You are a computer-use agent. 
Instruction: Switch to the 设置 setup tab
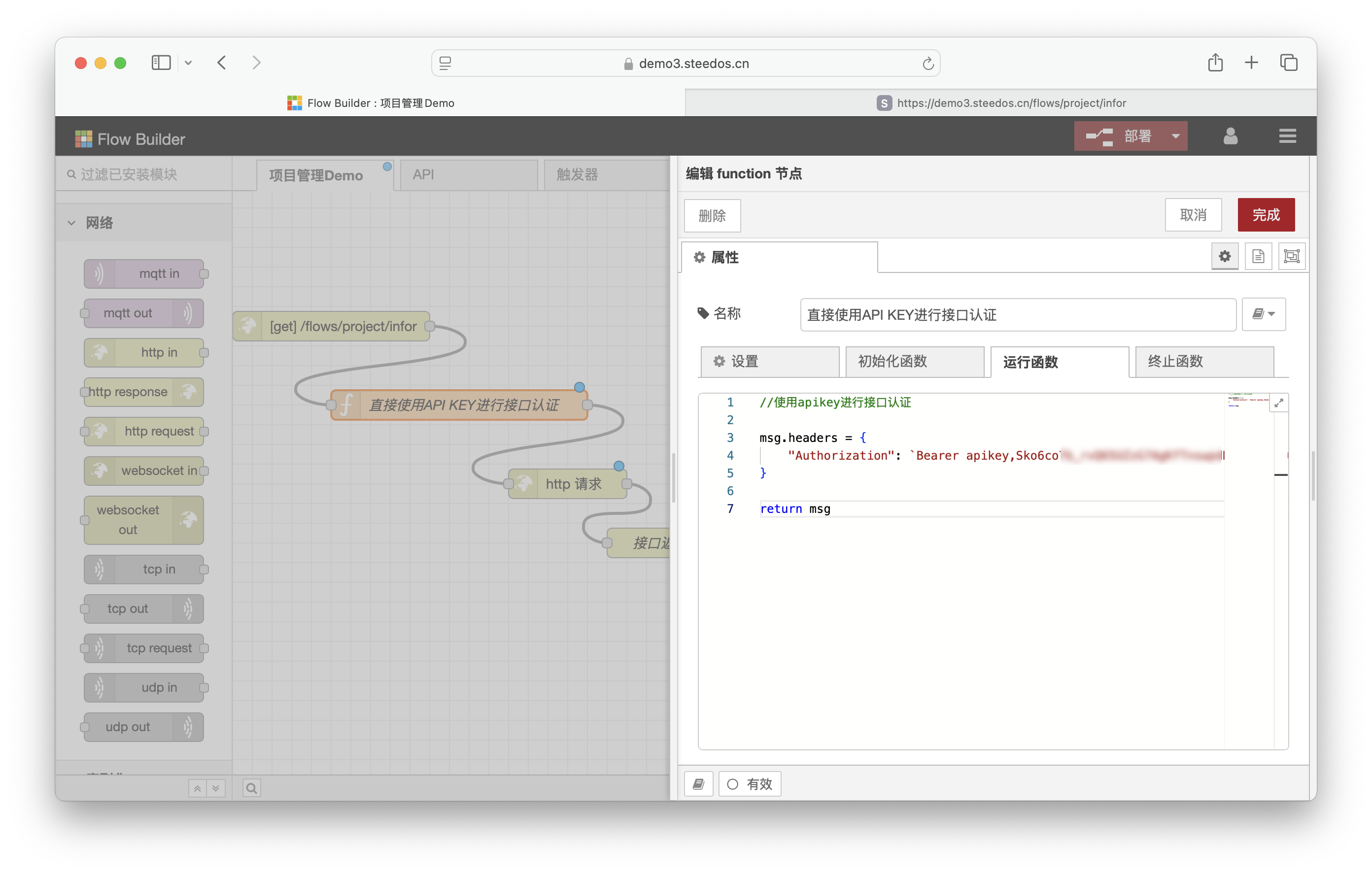[x=770, y=361]
